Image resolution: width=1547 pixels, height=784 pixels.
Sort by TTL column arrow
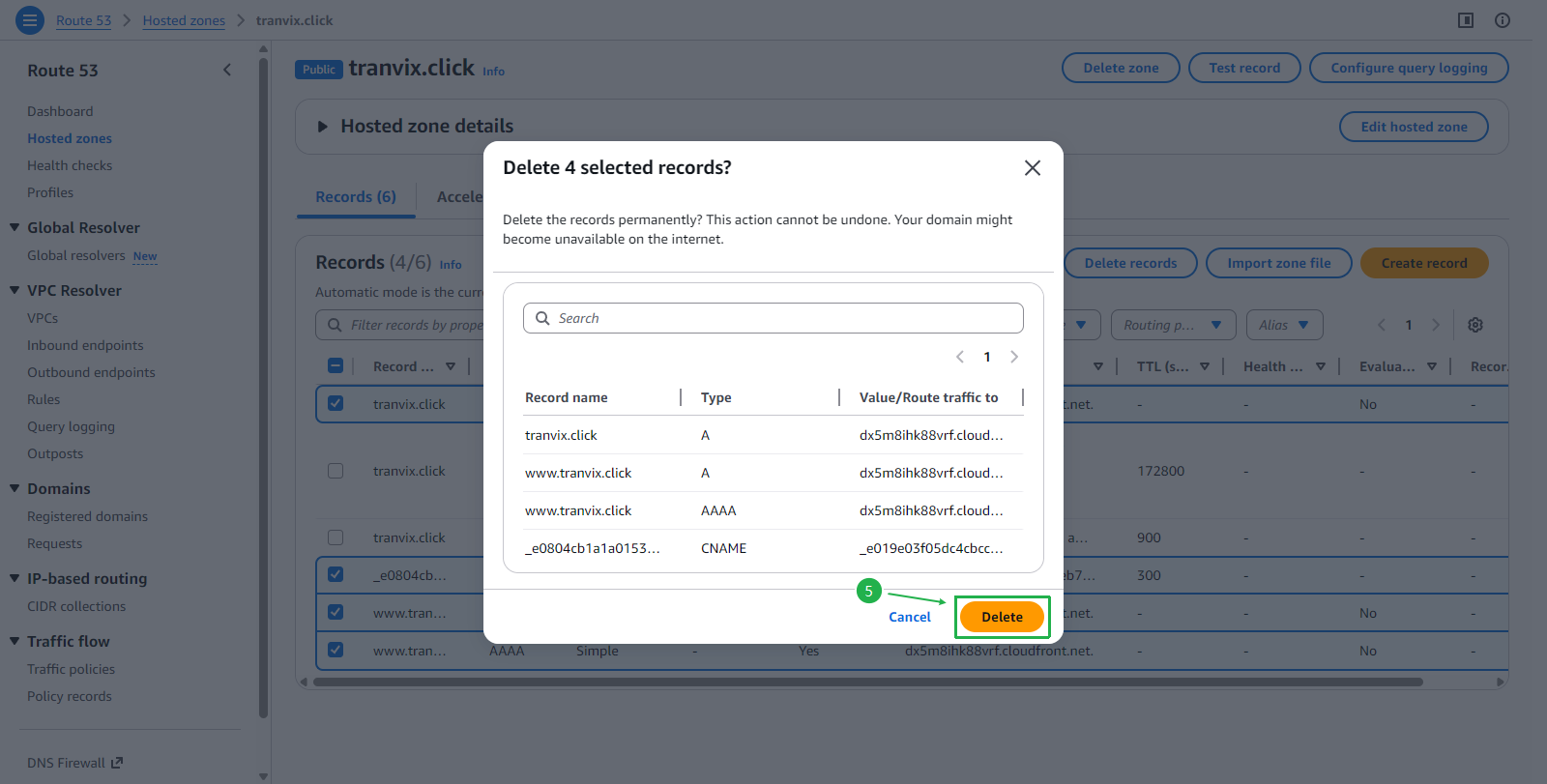[1205, 366]
